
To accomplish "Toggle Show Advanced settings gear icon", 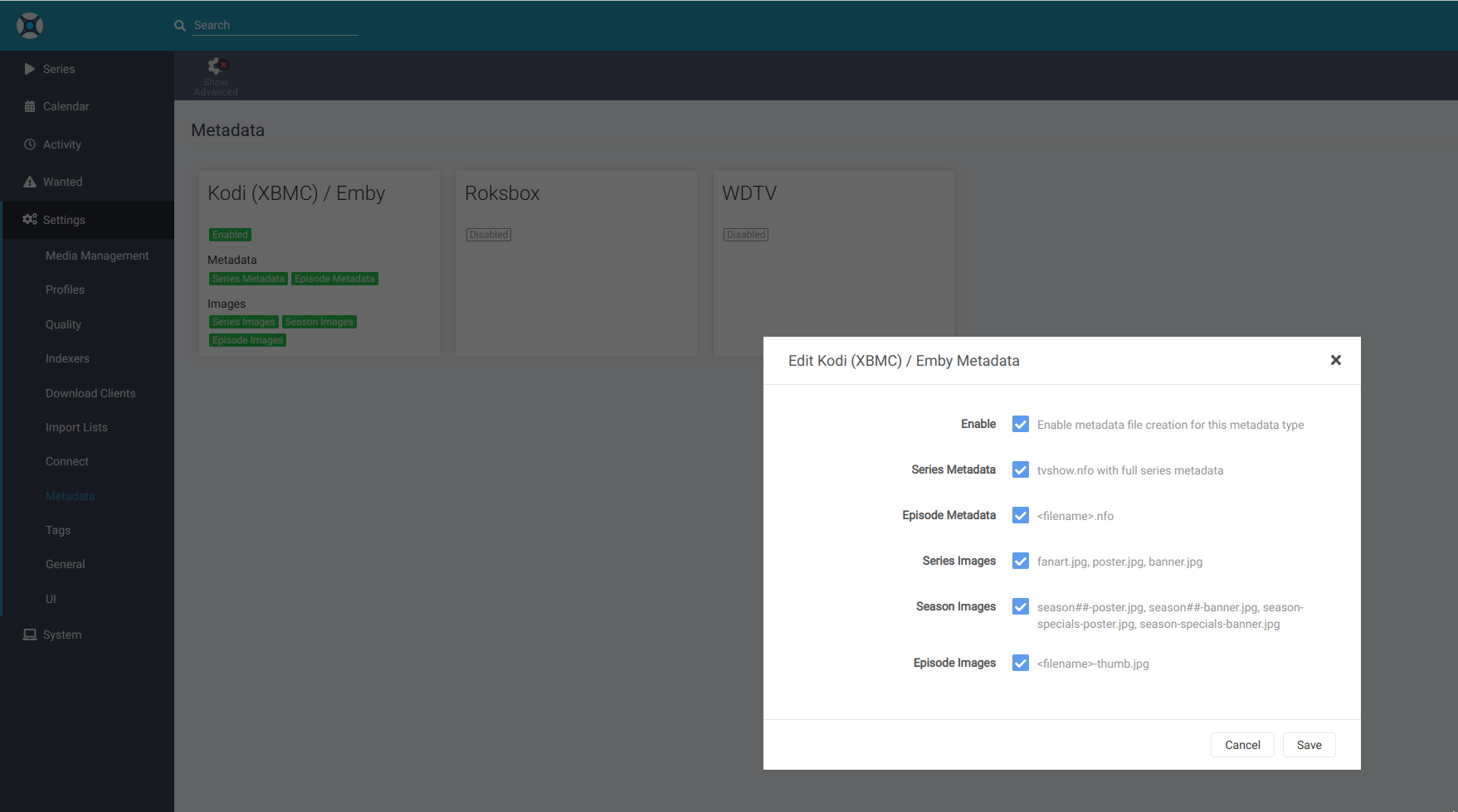I will 217,66.
